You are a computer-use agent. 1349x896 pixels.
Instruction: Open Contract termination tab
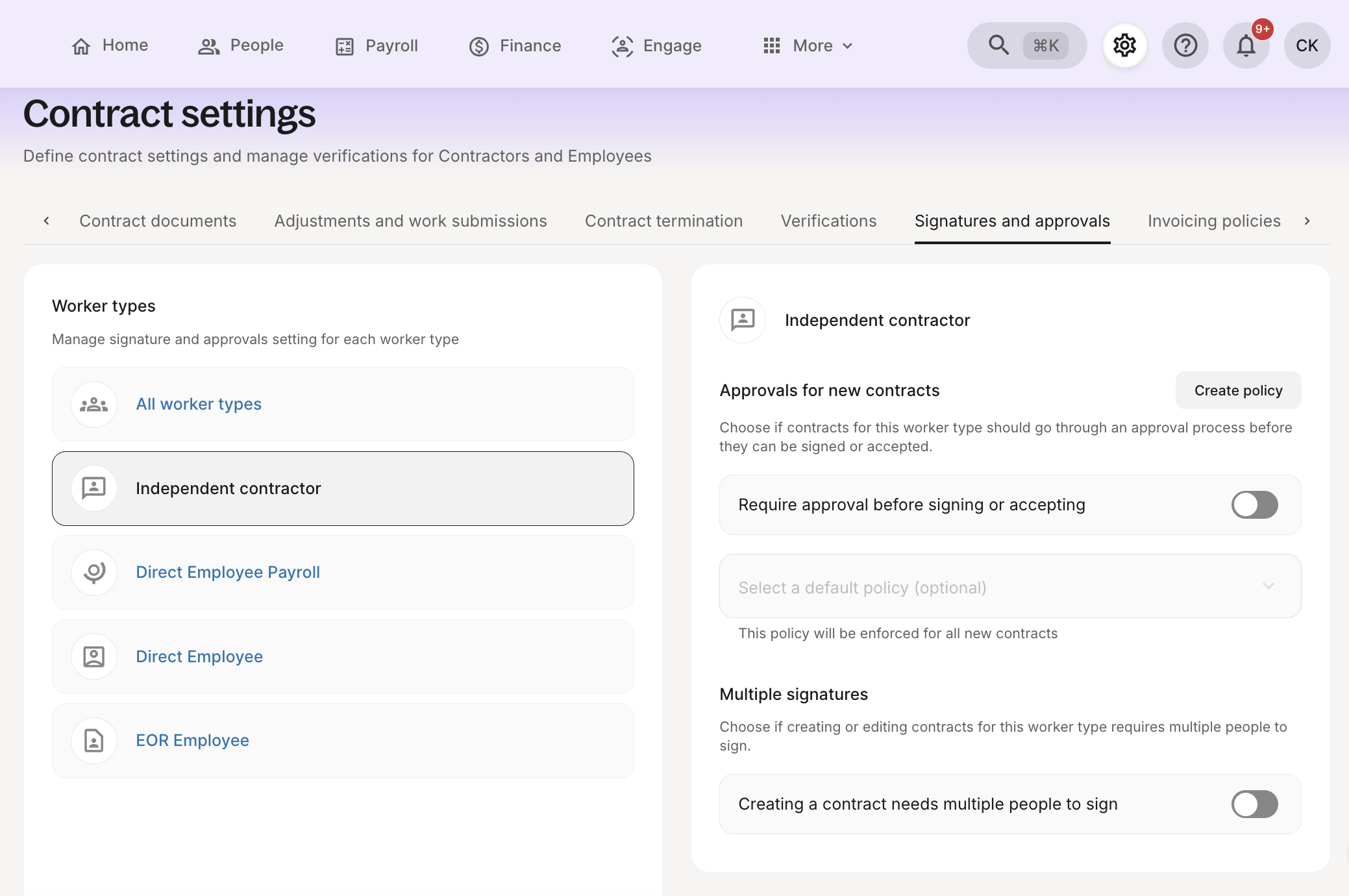coord(663,221)
